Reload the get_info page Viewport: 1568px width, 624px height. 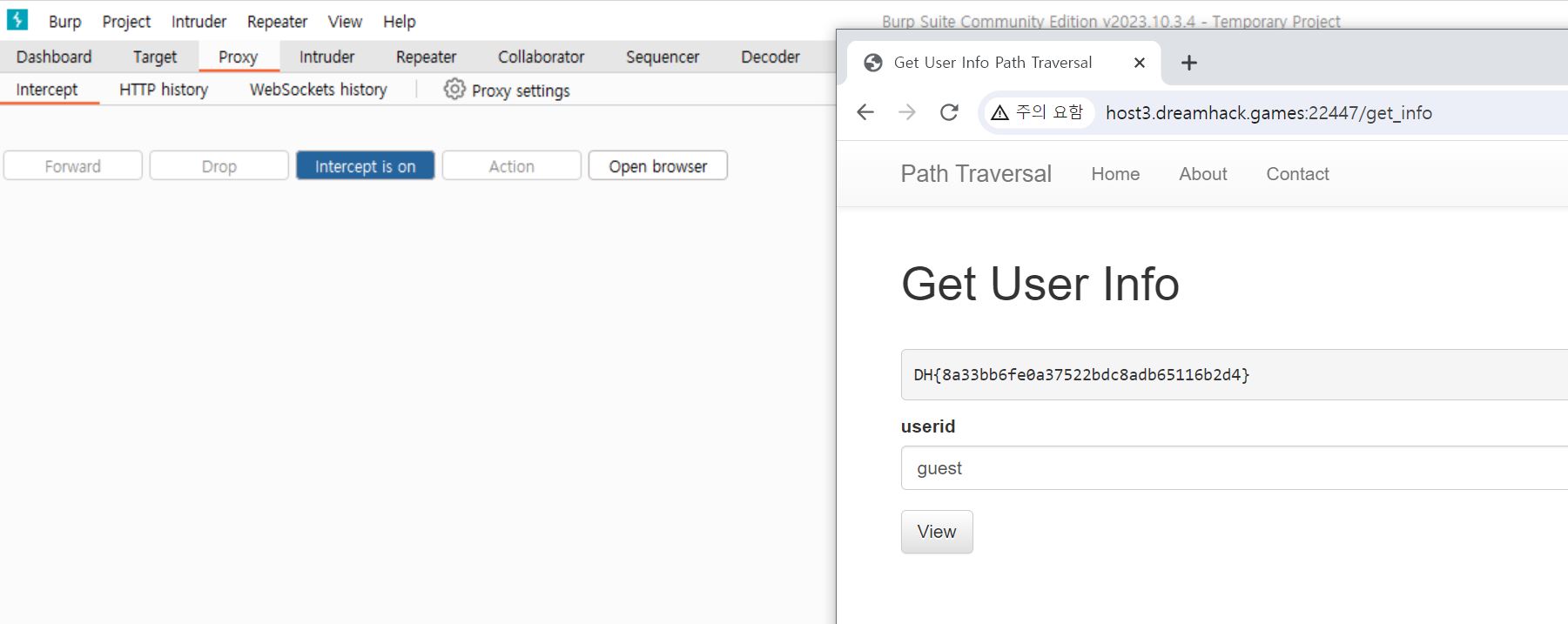[949, 112]
